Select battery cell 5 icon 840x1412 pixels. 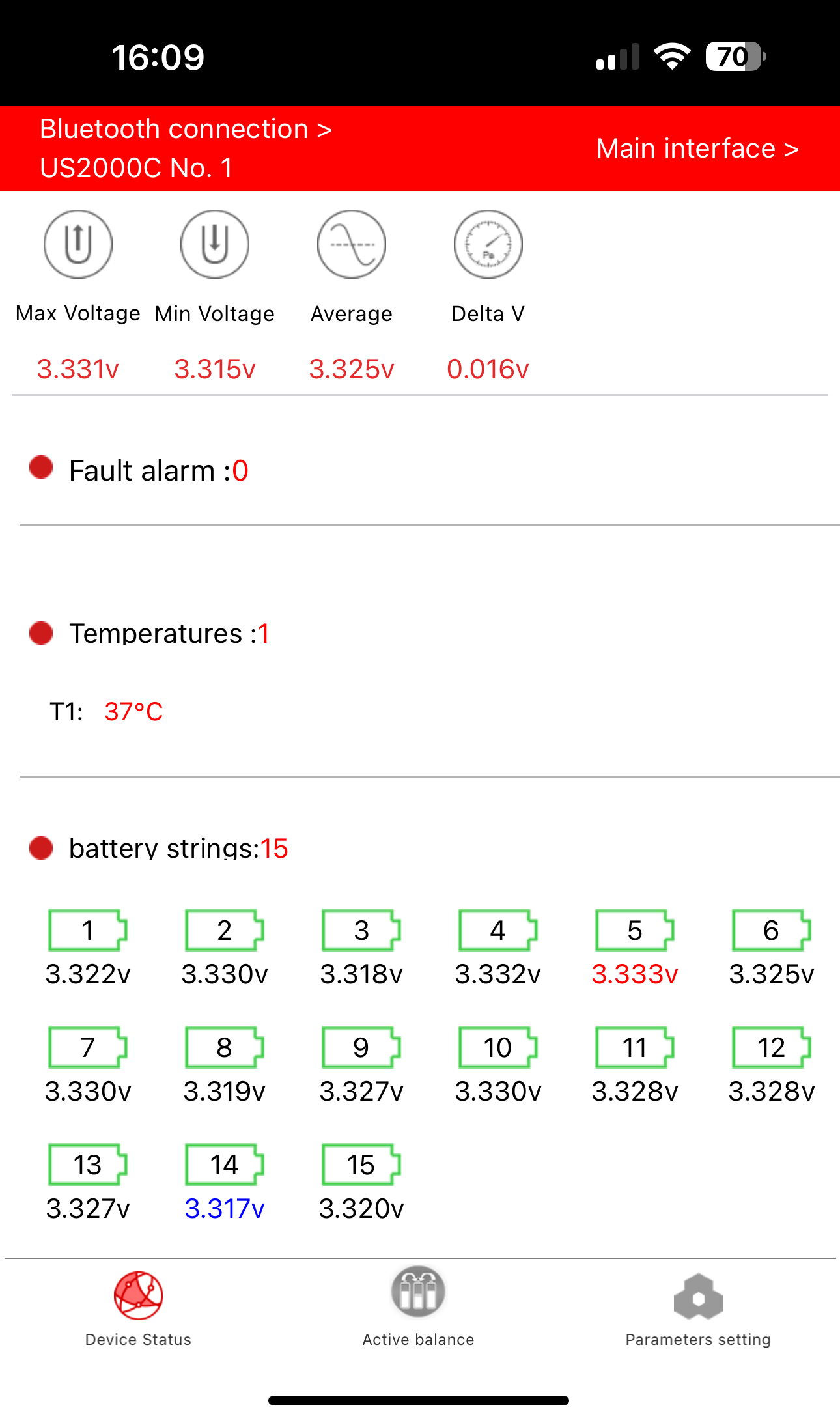pyautogui.click(x=635, y=930)
